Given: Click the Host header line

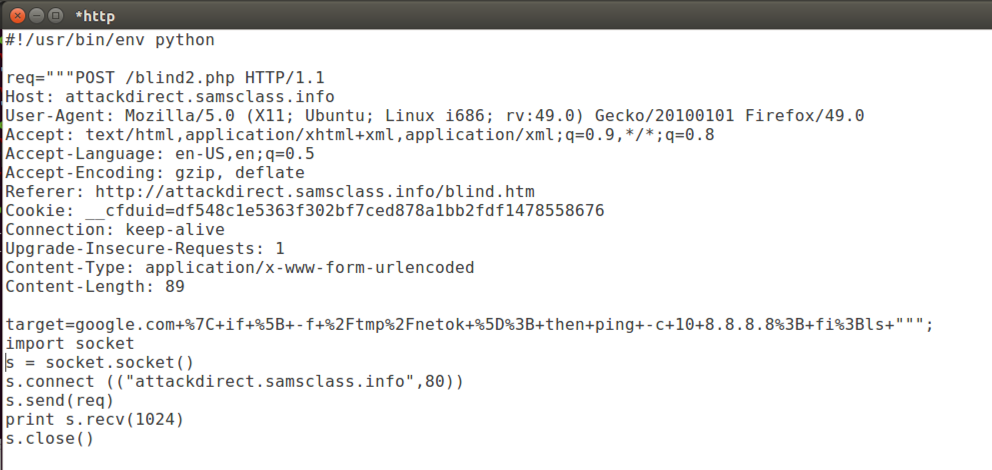Looking at the screenshot, I should (x=170, y=97).
